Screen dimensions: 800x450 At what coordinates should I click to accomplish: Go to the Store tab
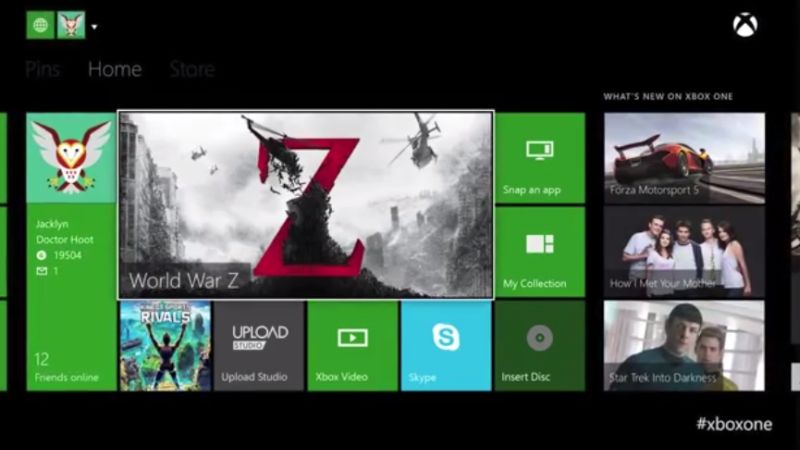191,70
